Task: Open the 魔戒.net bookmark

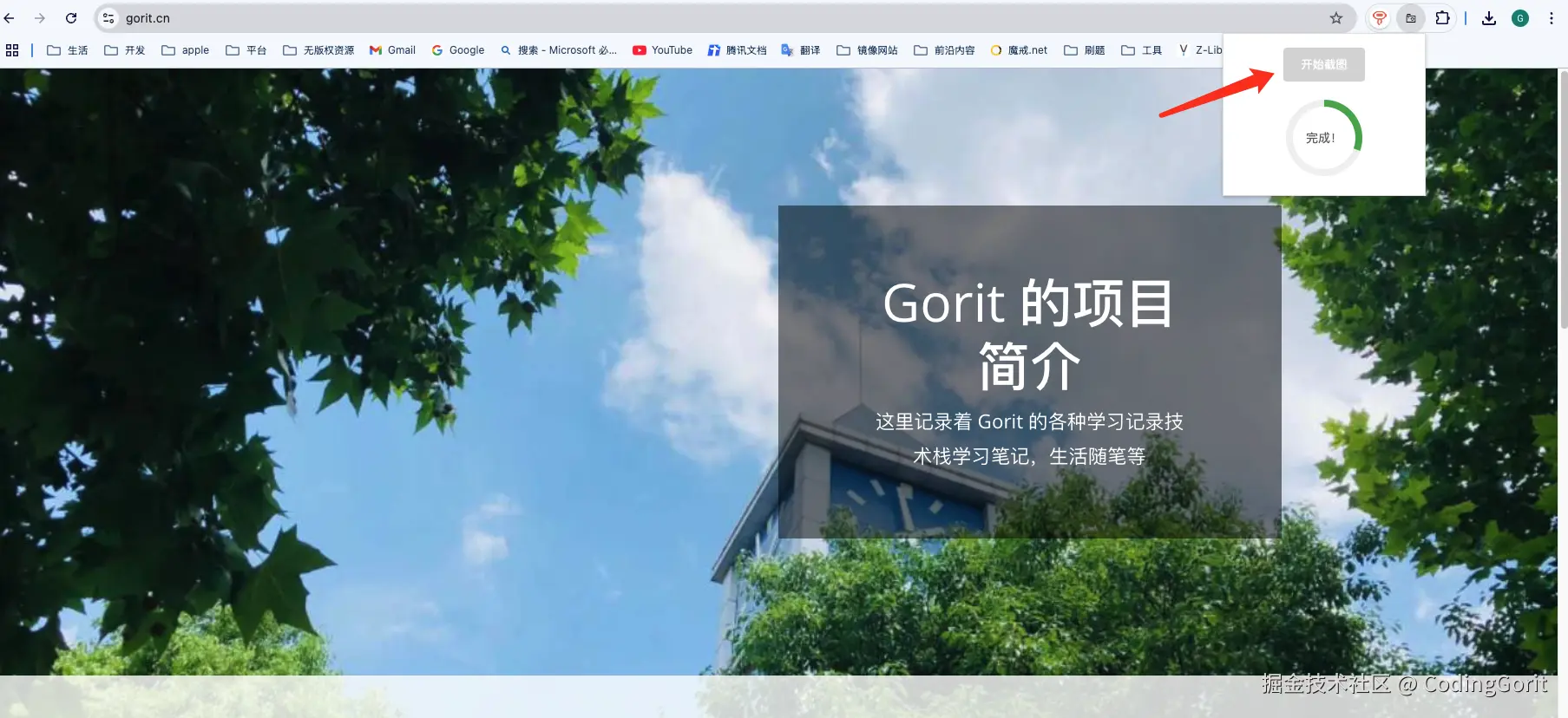Action: pyautogui.click(x=1019, y=50)
